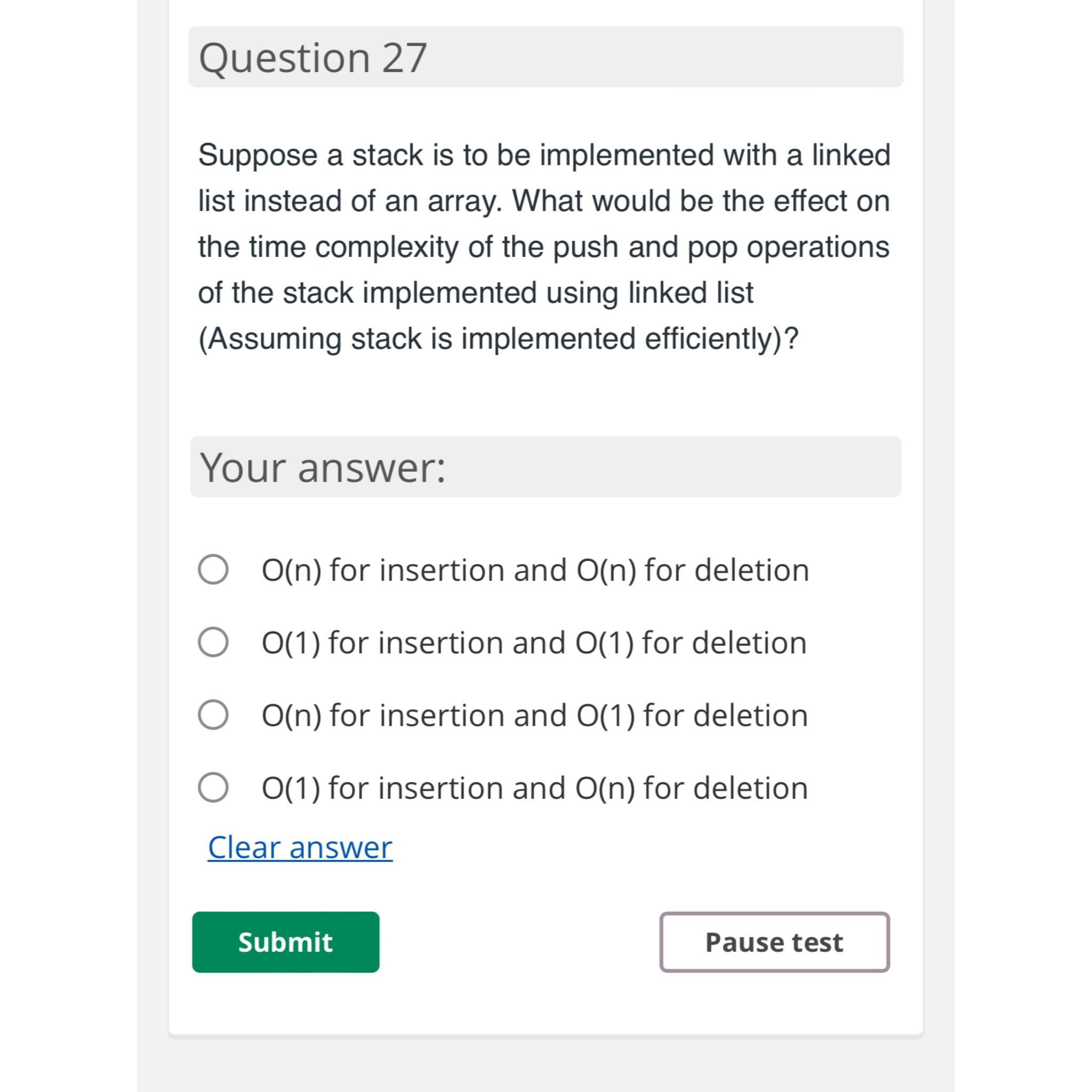Viewport: 1092px width, 1092px height.
Task: Click the word 'push' in the question text
Action: 585,247
